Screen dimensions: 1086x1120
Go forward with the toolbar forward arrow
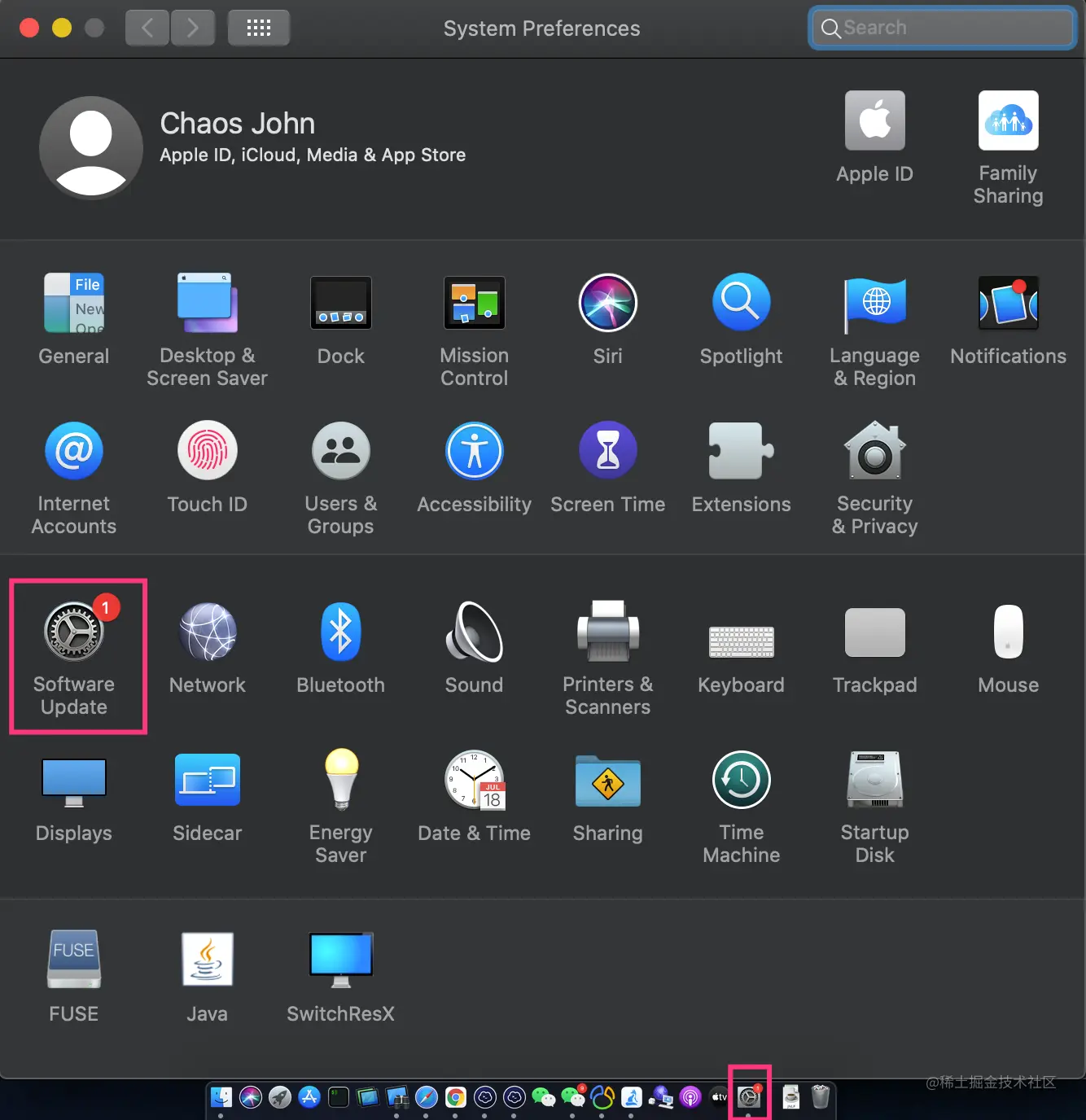point(193,28)
